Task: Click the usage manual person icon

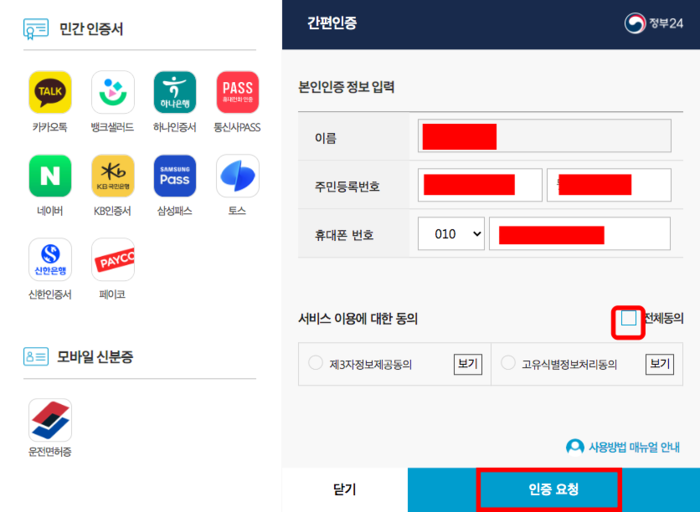Action: [575, 447]
